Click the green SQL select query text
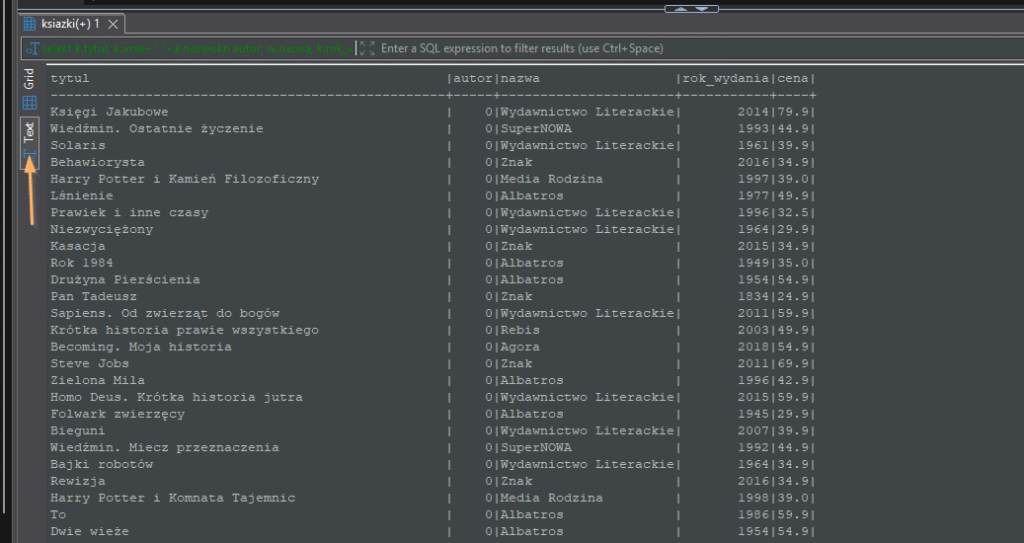The width and height of the screenshot is (1024, 543). coord(195,48)
